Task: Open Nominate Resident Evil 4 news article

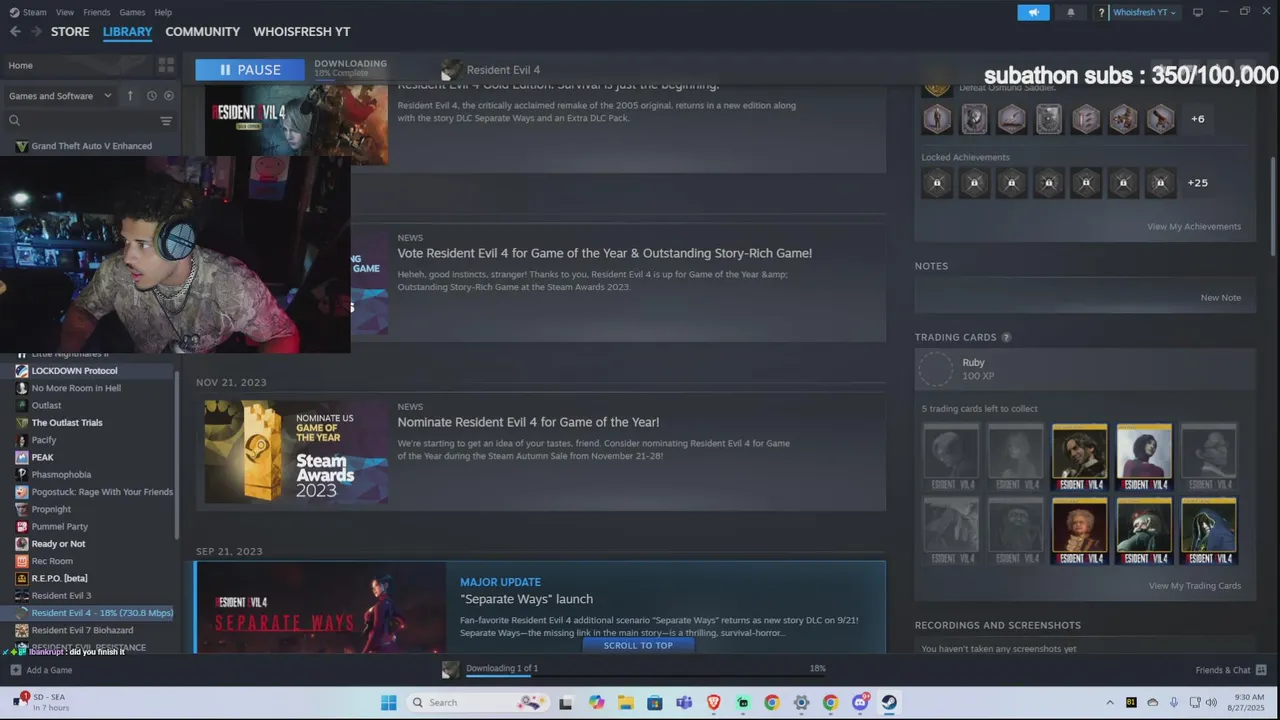Action: [540, 452]
